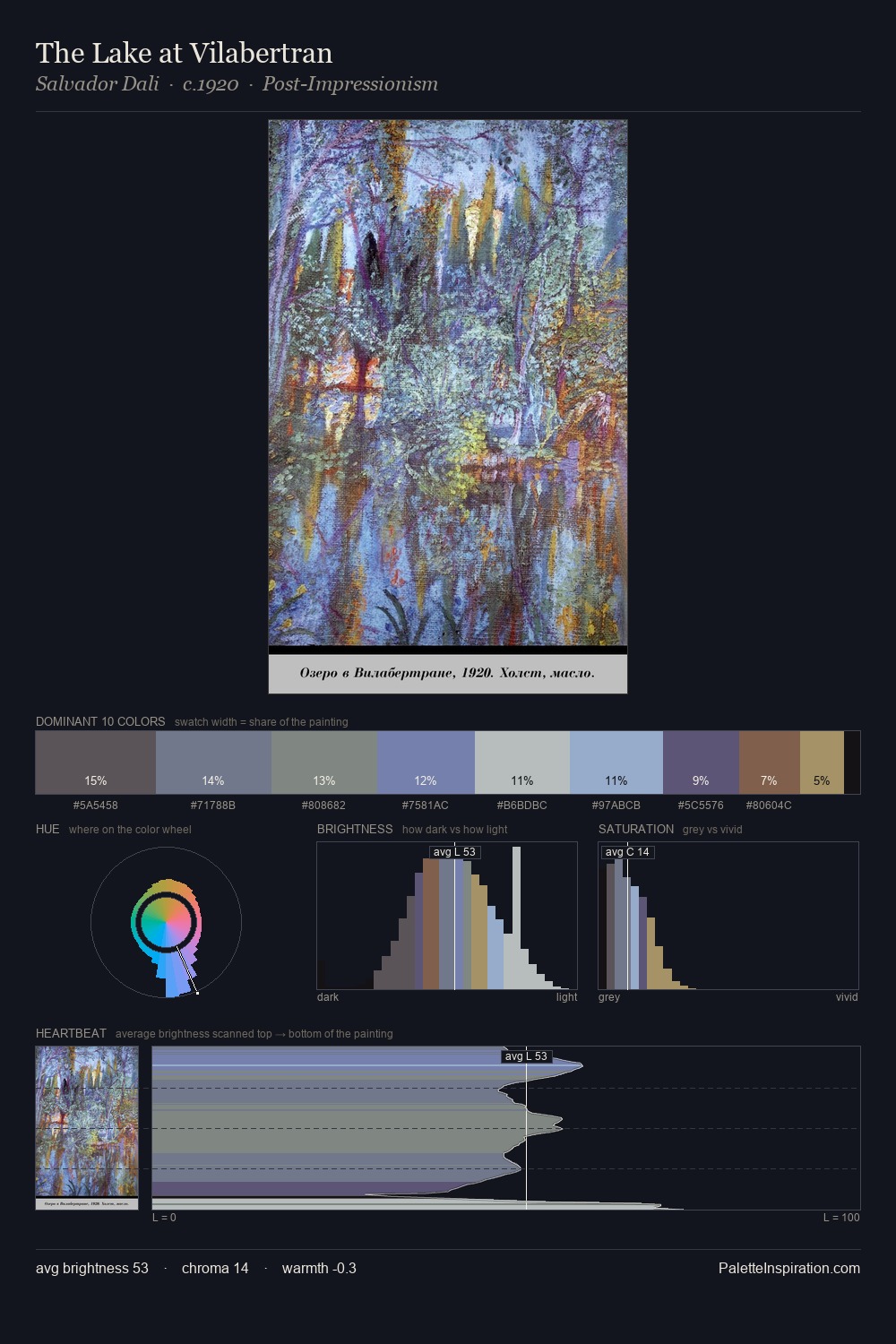Screen dimensions: 896x1344
Task: Select the #71788B 14% color swatch
Action: (x=213, y=762)
